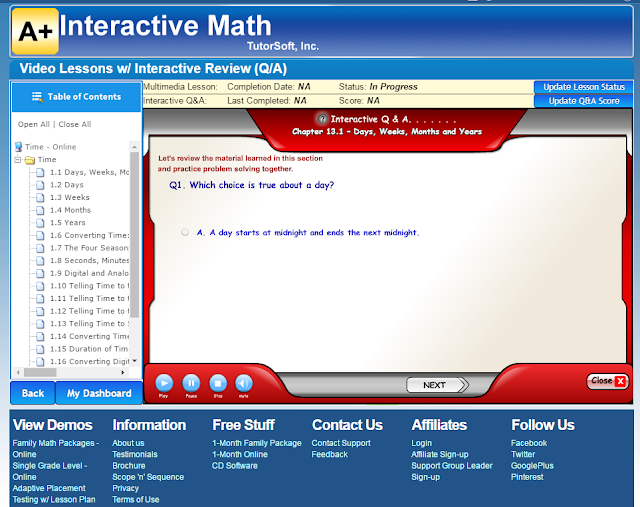640x507 pixels.
Task: Open lesson 1.9 Digital and Analog
Action: 89,274
